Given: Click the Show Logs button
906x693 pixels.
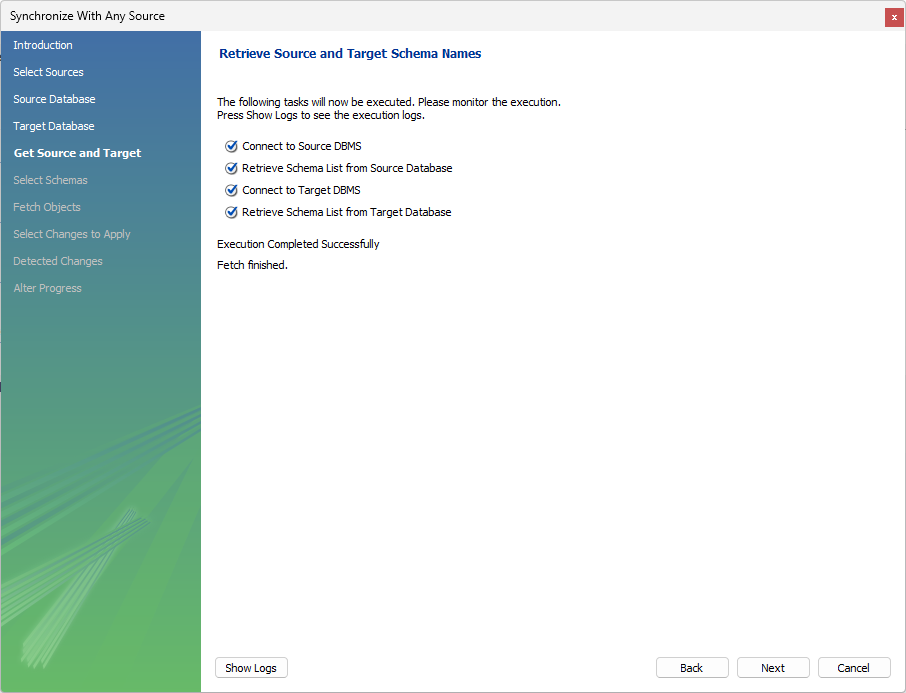Looking at the screenshot, I should coord(251,668).
